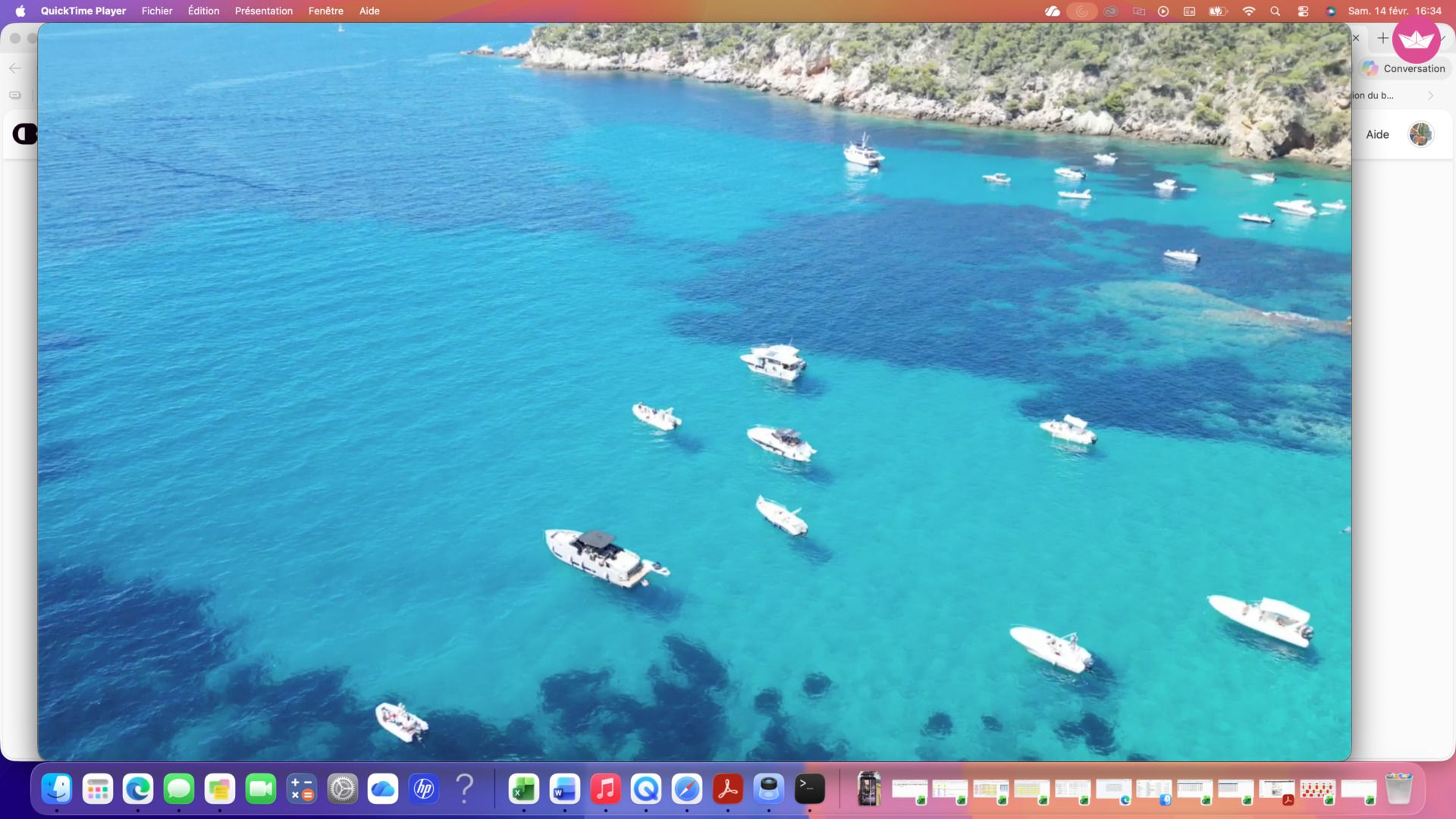Open the Édition menu

[x=203, y=11]
